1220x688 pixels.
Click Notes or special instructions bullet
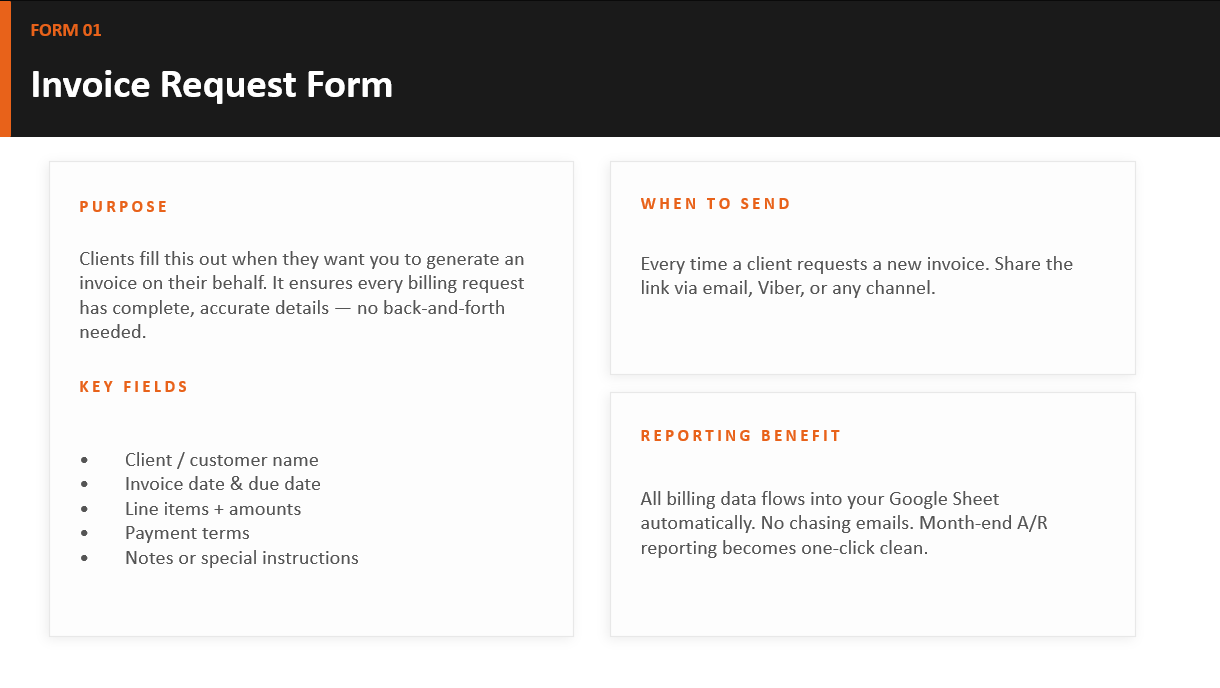click(x=242, y=558)
